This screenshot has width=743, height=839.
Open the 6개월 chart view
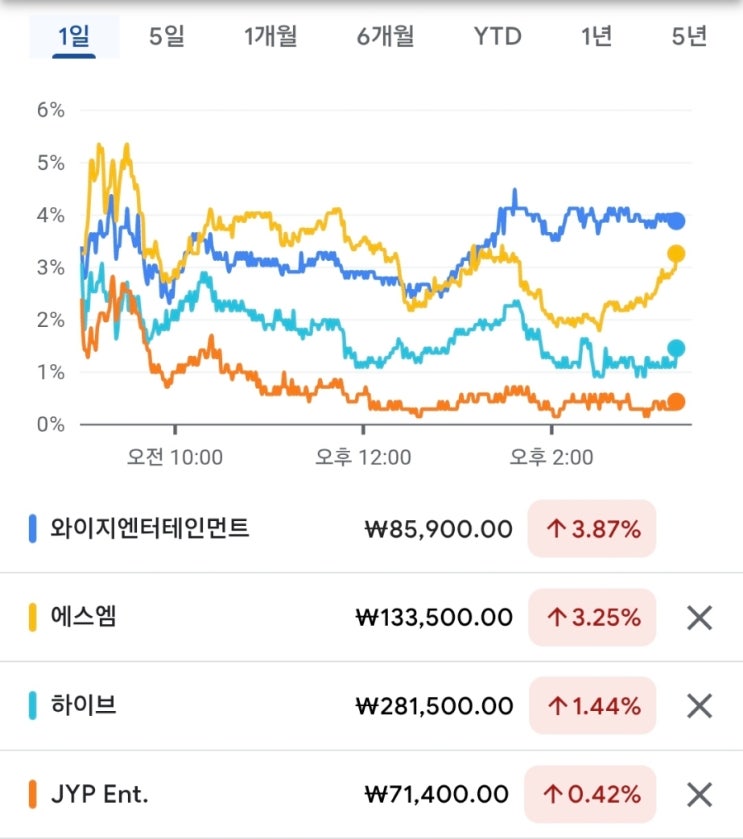click(385, 37)
